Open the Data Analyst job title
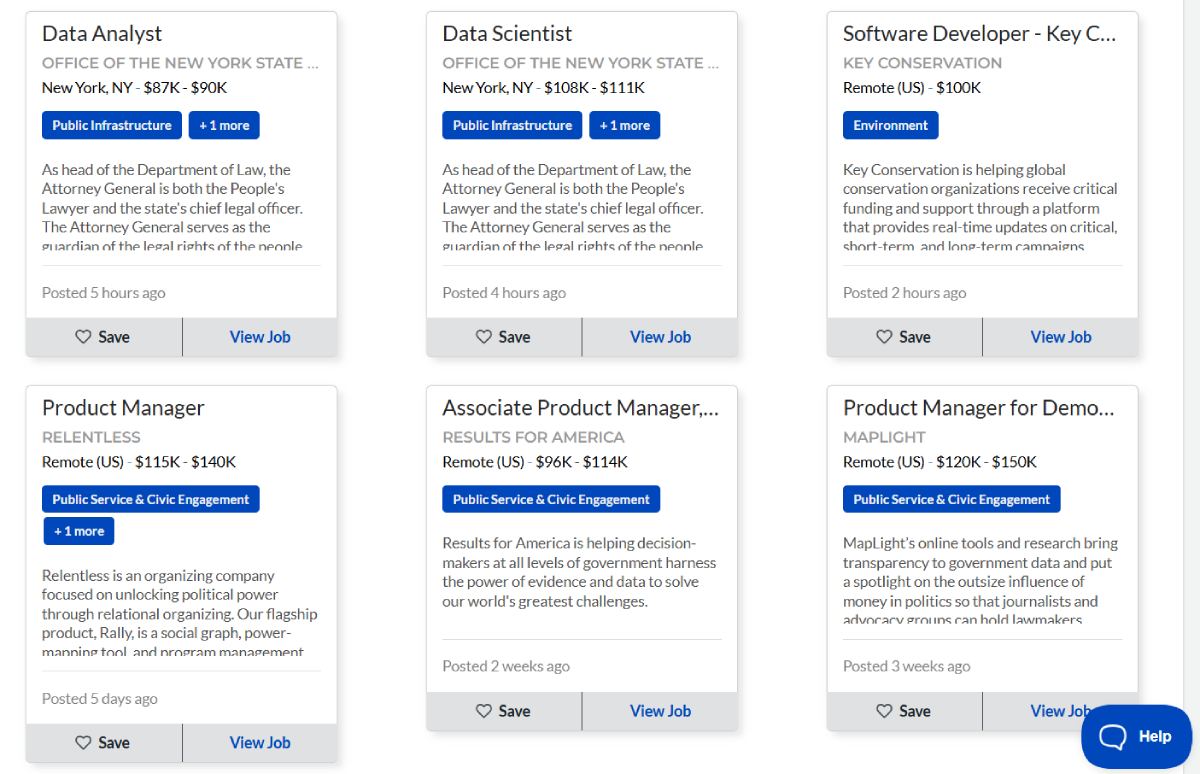Viewport: 1200px width, 774px height. coord(102,33)
